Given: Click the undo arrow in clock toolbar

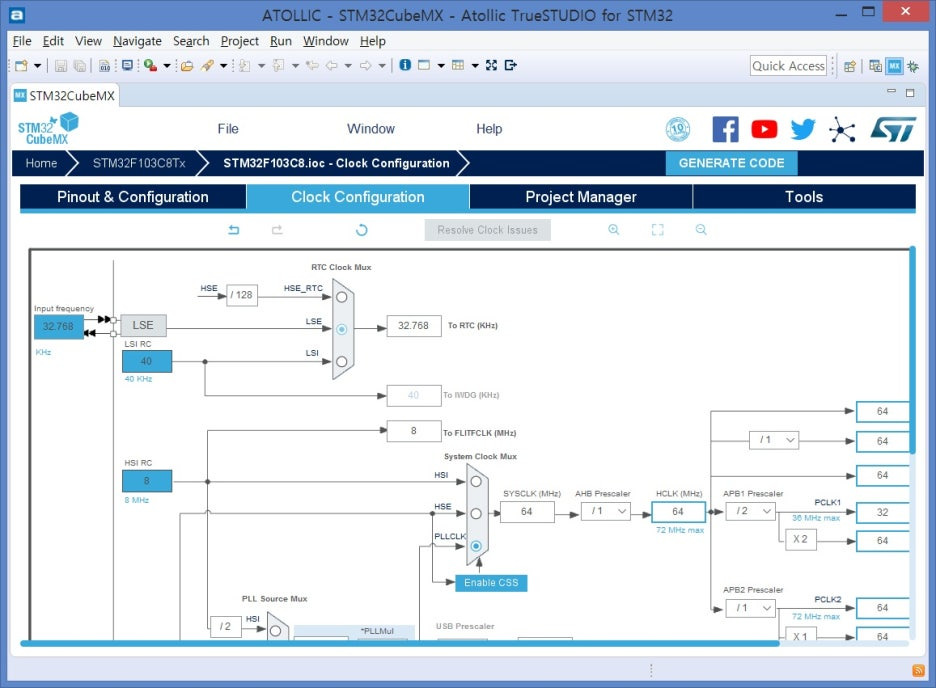Looking at the screenshot, I should 234,230.
